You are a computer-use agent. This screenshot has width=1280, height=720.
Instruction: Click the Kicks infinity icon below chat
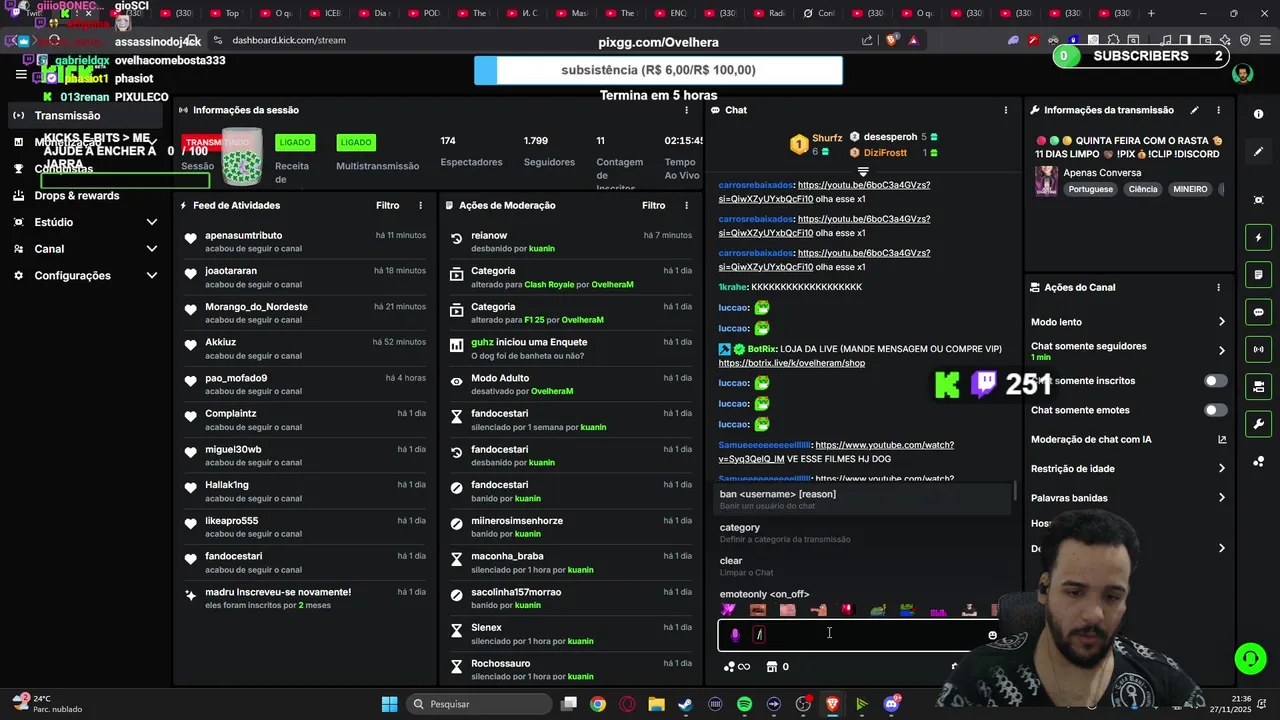coord(737,667)
